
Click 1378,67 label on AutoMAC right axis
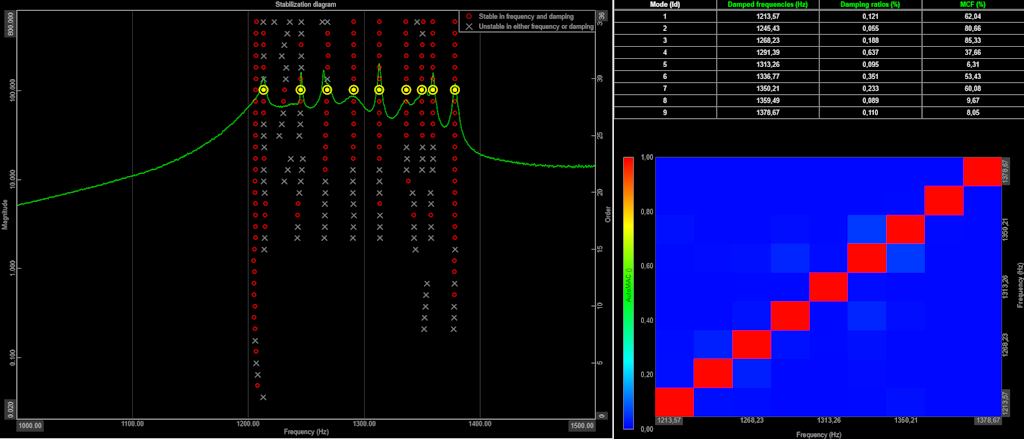(1007, 171)
